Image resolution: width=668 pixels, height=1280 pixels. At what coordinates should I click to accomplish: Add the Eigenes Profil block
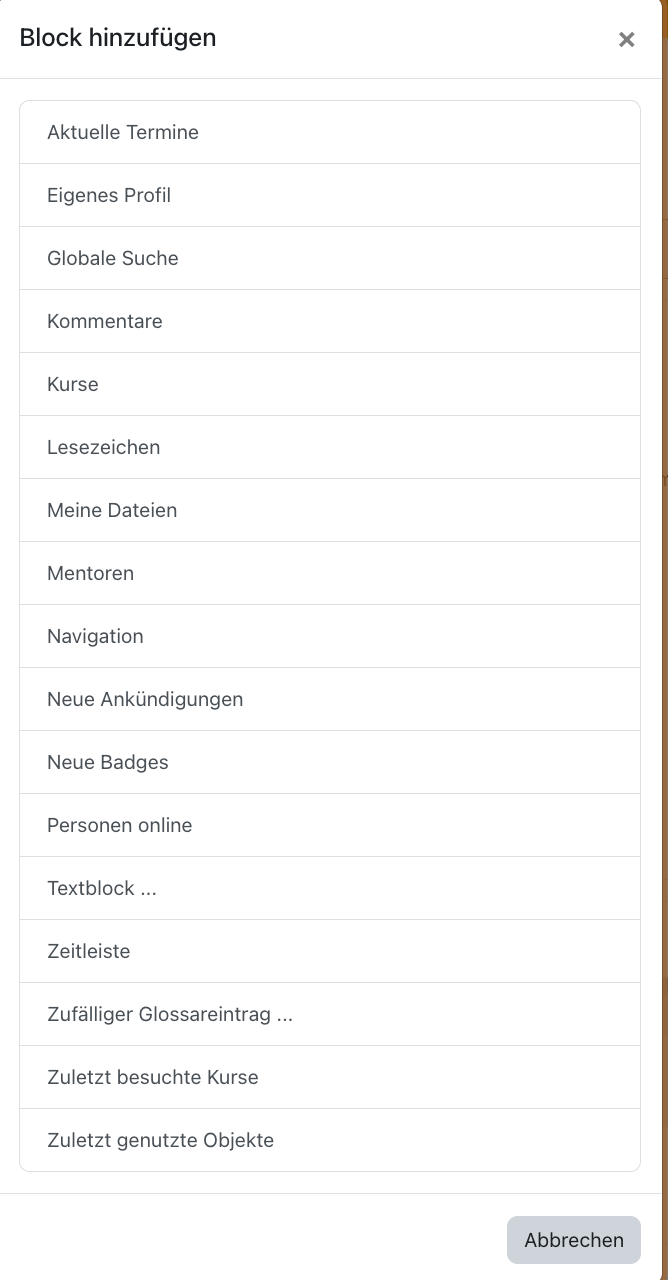click(330, 195)
